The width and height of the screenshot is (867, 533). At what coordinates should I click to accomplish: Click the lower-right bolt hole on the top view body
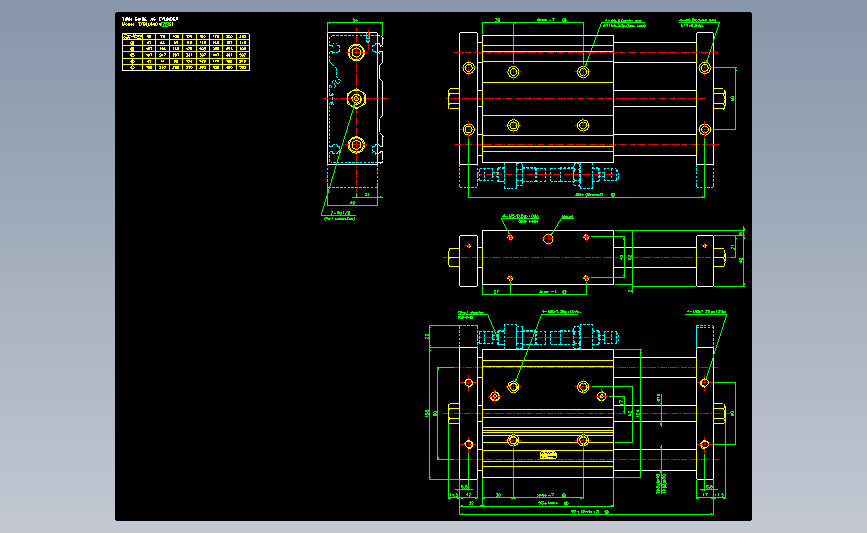tap(583, 126)
